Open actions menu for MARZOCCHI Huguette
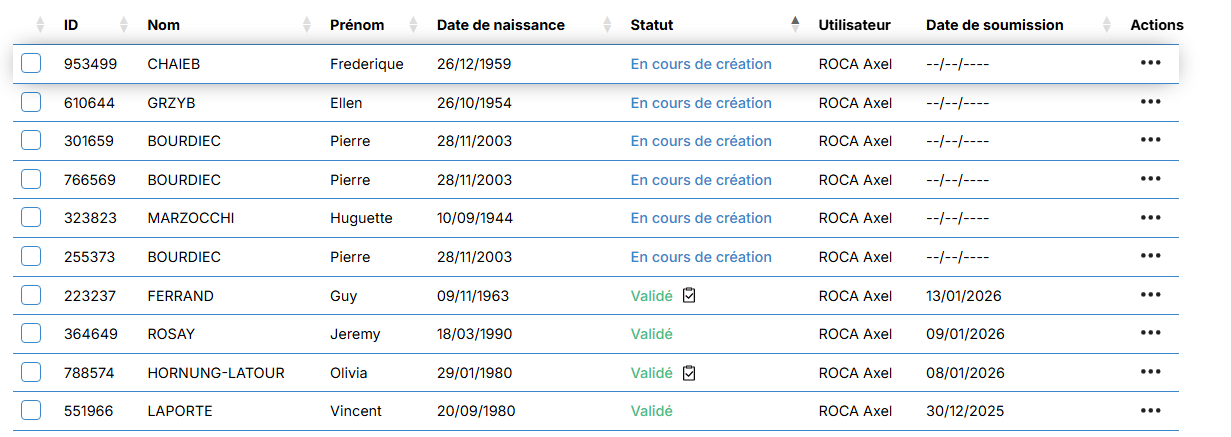The width and height of the screenshot is (1231, 437). pyautogui.click(x=1150, y=218)
